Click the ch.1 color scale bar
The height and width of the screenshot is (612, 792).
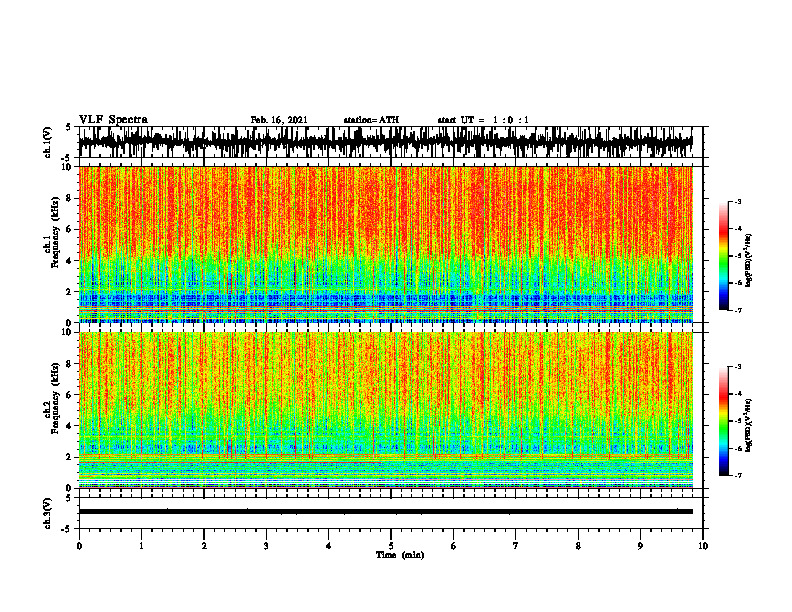click(x=724, y=256)
